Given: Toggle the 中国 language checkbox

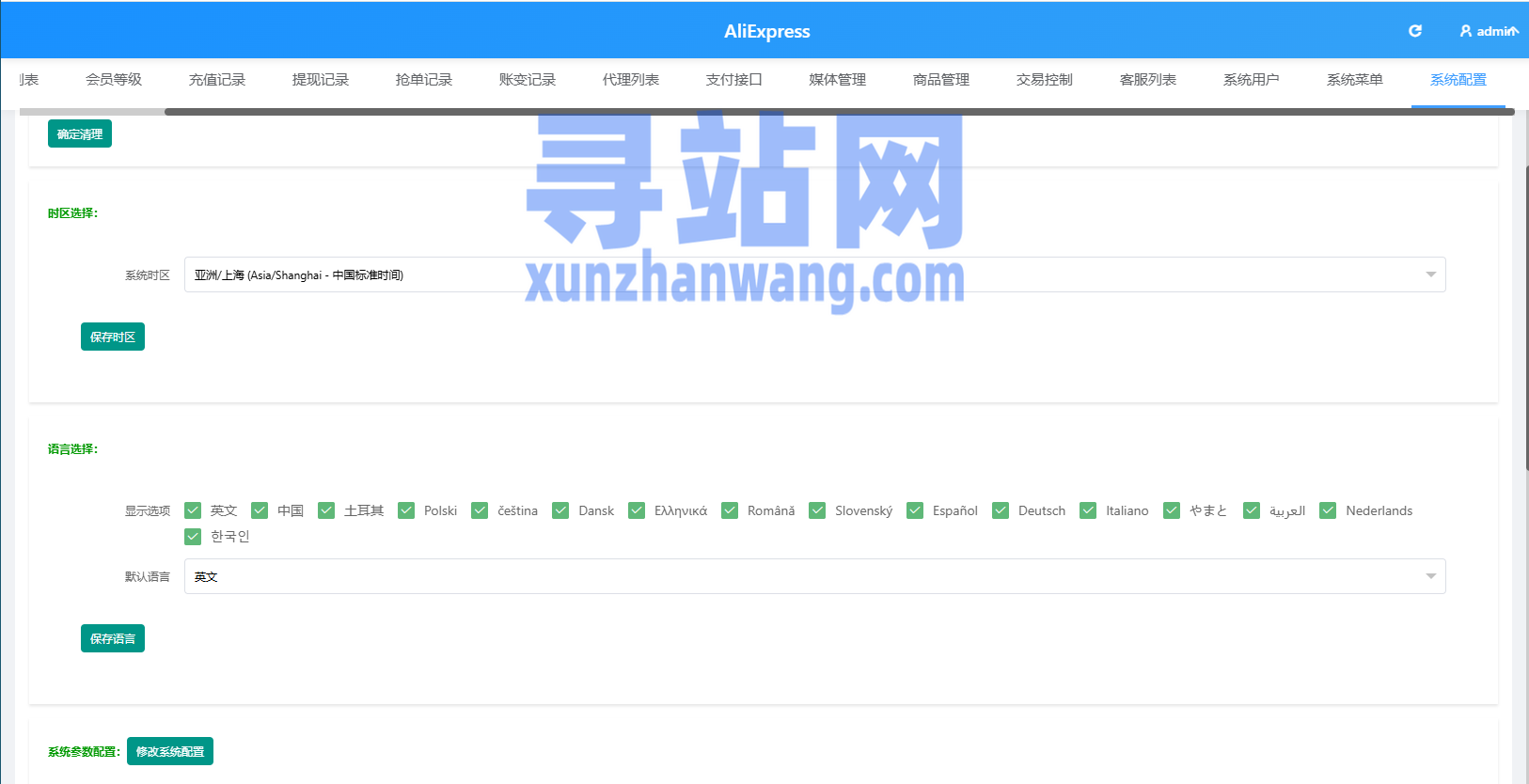Looking at the screenshot, I should 260,510.
